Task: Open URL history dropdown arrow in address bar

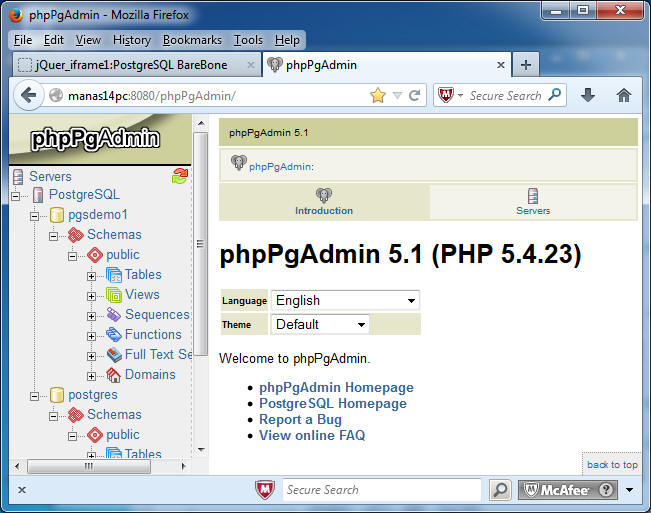Action: tap(397, 95)
